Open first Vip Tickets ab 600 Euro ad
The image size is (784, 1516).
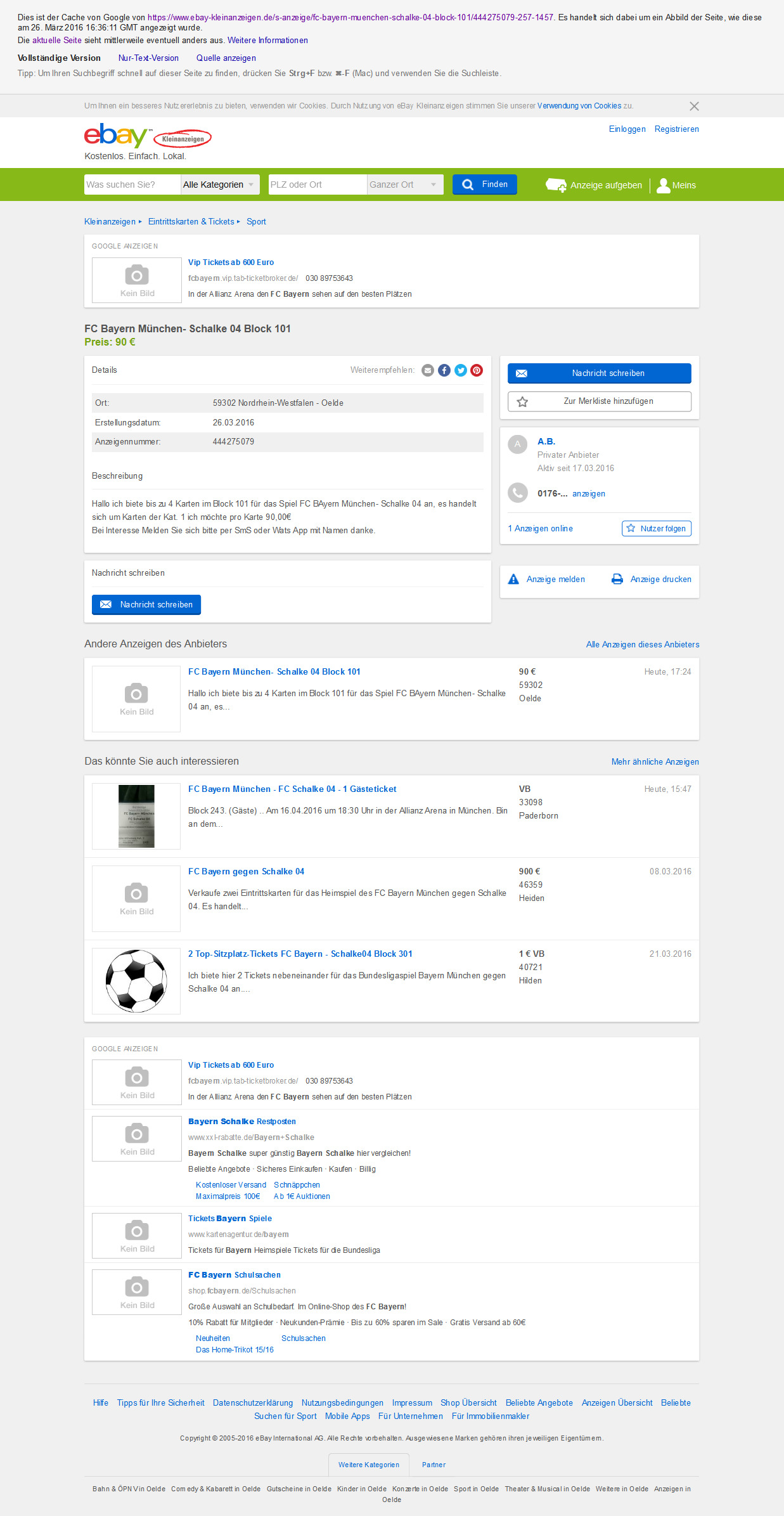pos(231,262)
